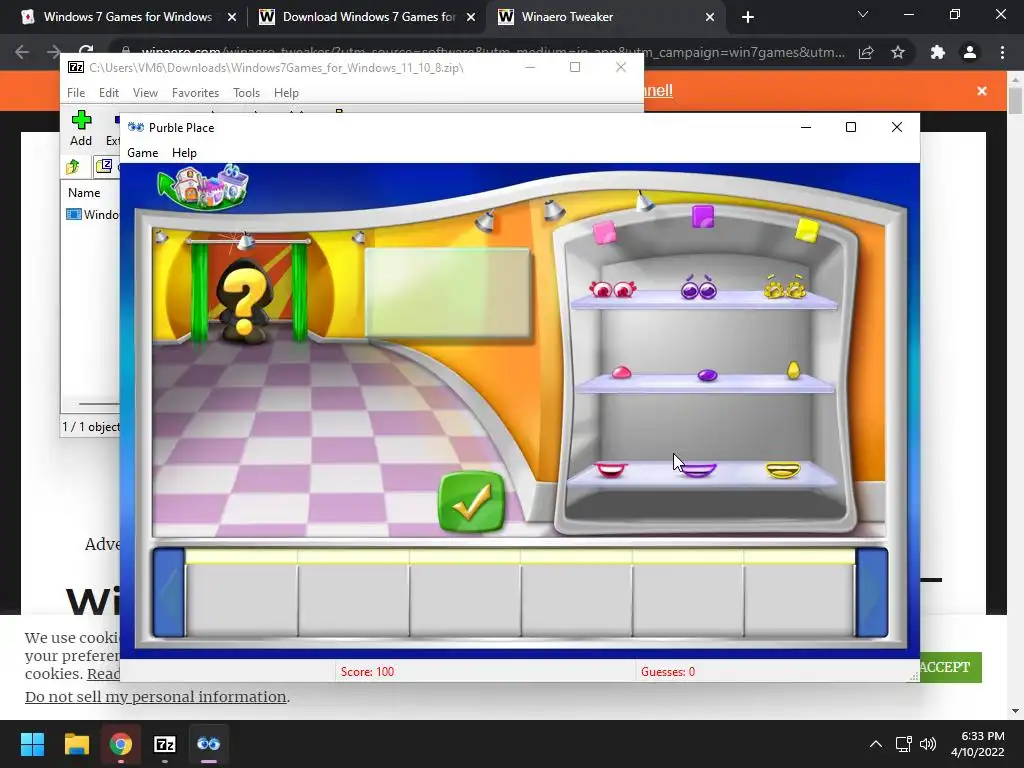Bookmark this page with the star icon

(x=898, y=52)
